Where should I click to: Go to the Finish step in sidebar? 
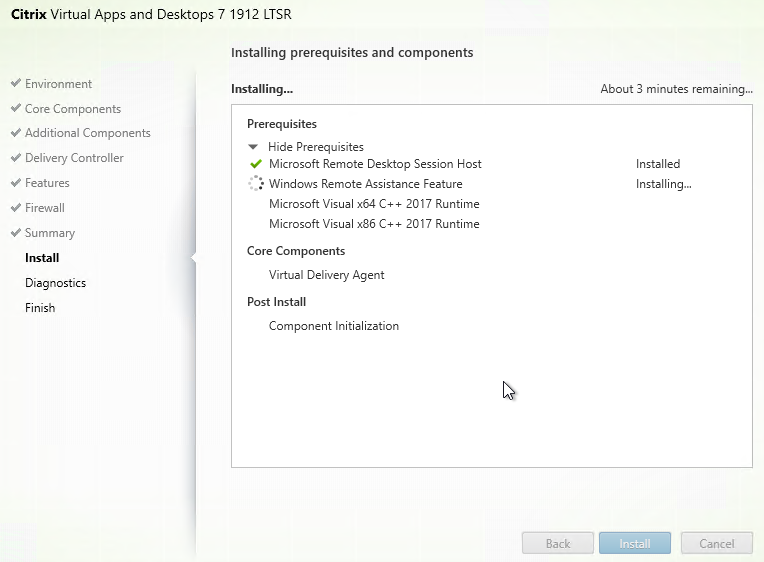40,308
